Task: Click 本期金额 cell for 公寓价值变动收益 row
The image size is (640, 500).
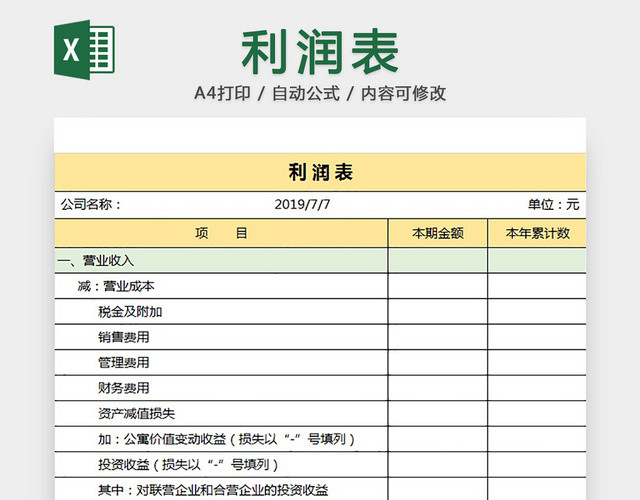Action: pos(438,439)
